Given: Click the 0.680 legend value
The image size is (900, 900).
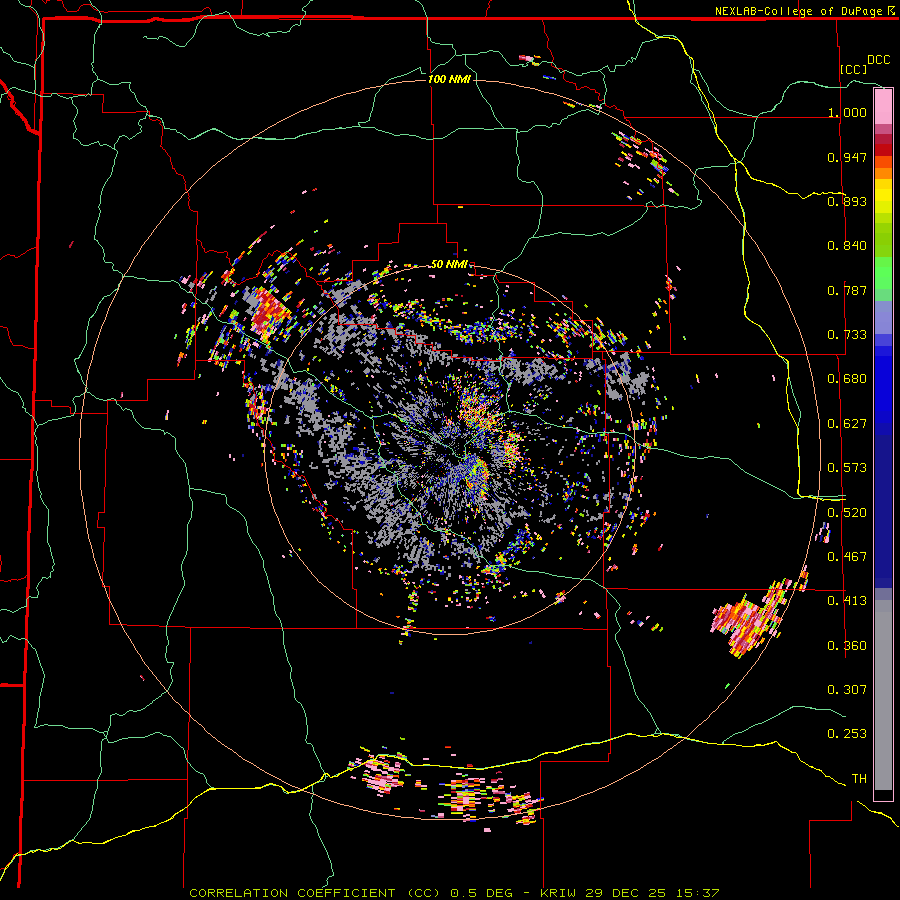Looking at the screenshot, I should click(847, 379).
